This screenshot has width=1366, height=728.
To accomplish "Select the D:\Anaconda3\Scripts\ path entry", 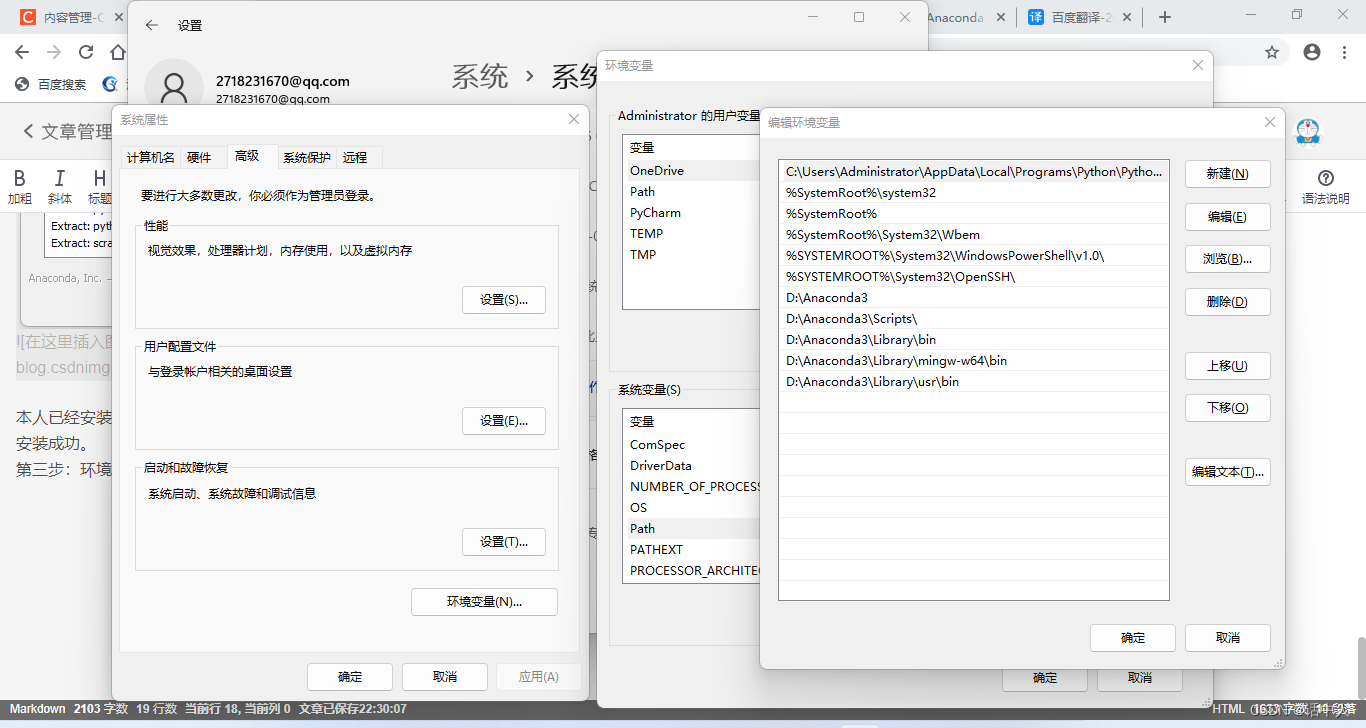I will click(973, 319).
